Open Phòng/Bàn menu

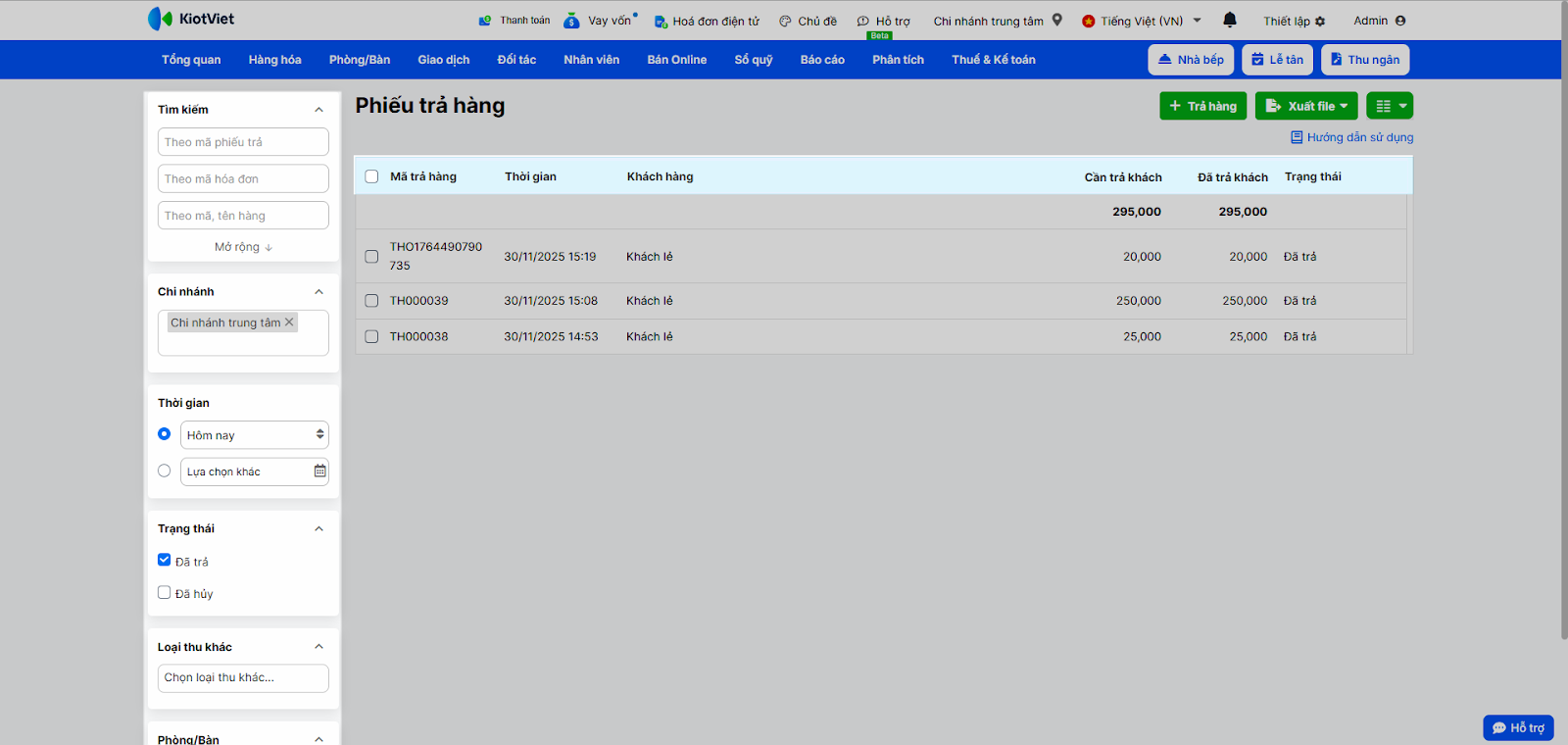(360, 60)
